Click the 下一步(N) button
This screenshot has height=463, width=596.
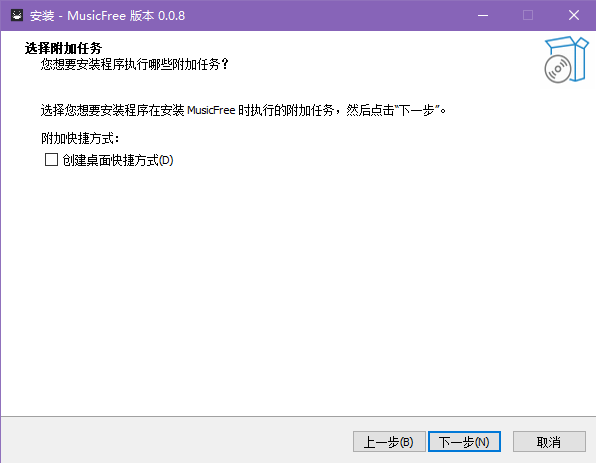tap(464, 442)
